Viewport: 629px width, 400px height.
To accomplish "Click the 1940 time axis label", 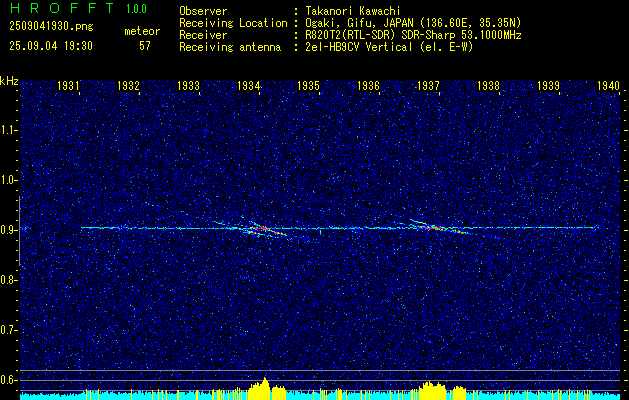I will click(x=609, y=85).
